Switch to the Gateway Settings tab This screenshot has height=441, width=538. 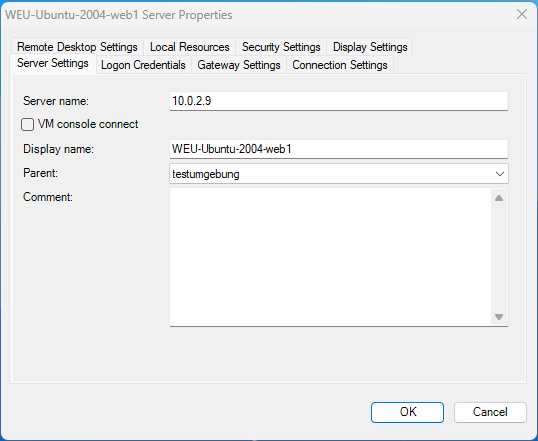tap(239, 65)
